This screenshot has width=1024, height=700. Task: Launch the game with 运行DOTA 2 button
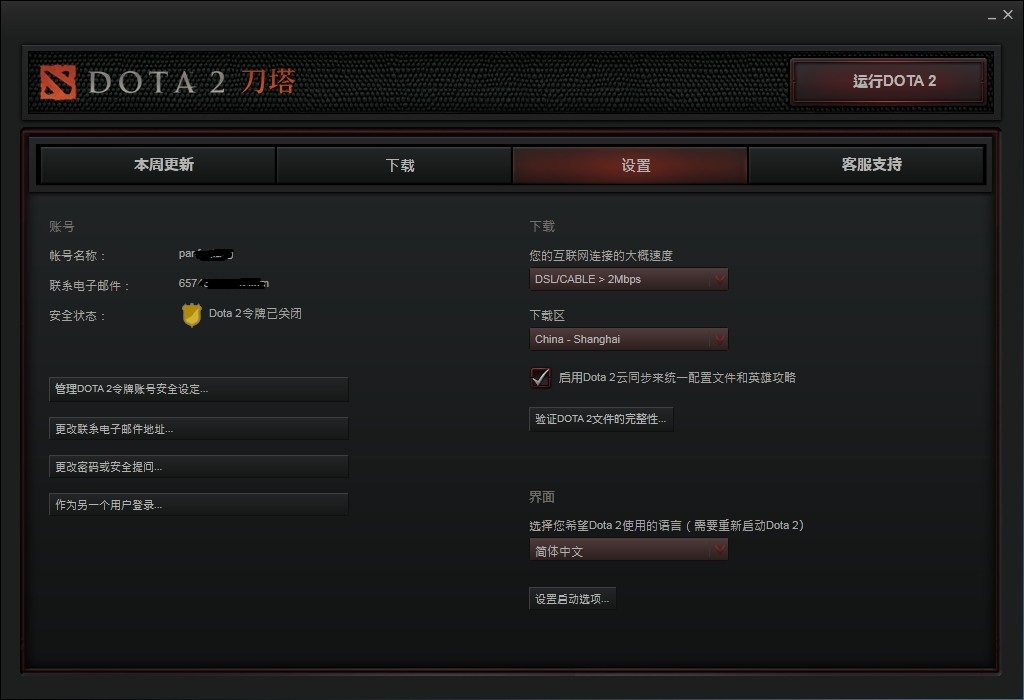(888, 81)
